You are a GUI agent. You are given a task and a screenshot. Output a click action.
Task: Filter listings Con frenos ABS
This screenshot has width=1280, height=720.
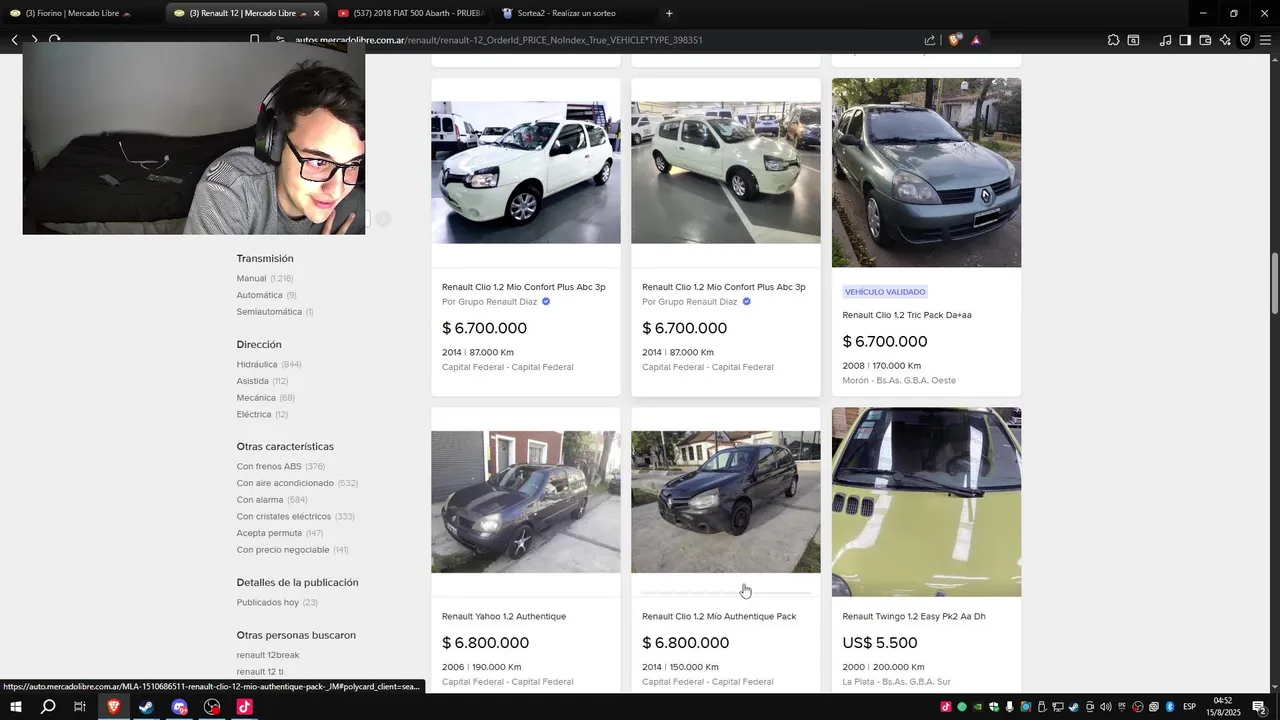click(269, 467)
